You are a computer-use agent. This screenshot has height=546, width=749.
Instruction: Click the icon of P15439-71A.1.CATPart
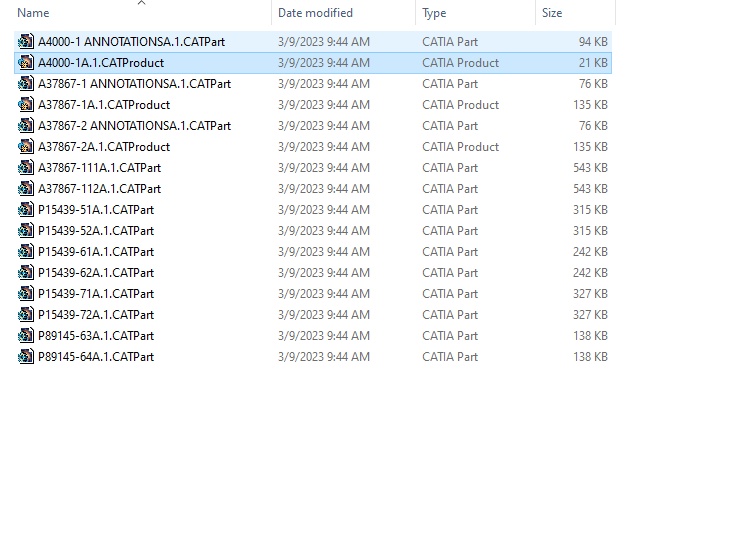tap(26, 294)
